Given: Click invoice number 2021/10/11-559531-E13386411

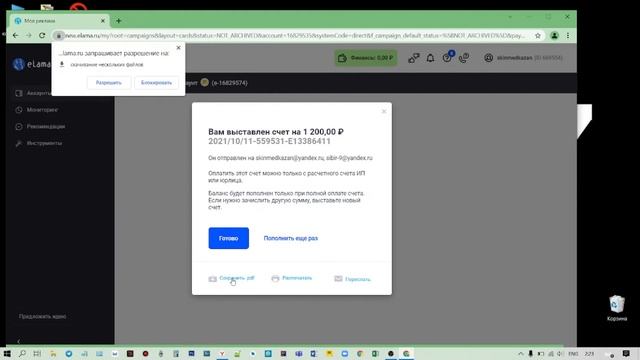Looking at the screenshot, I should point(269,141).
